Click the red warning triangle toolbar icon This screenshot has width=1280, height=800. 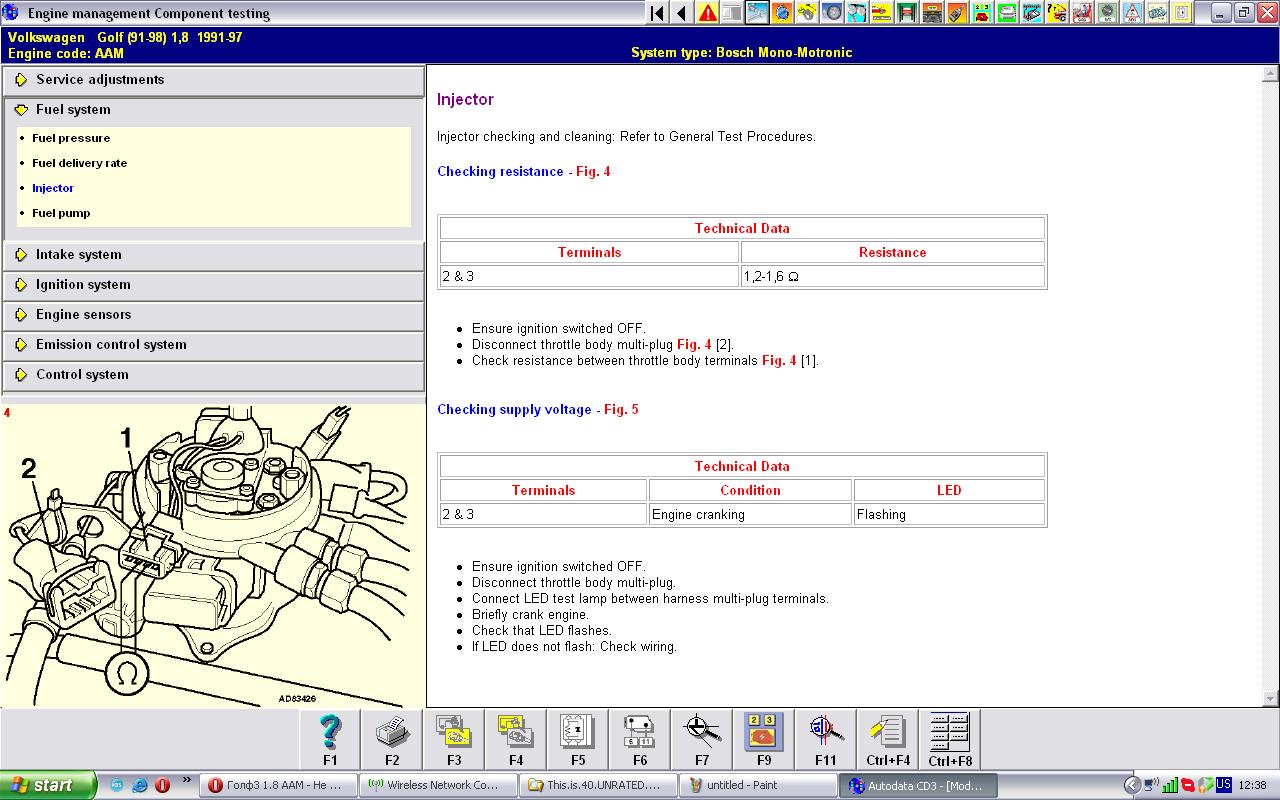coord(707,13)
